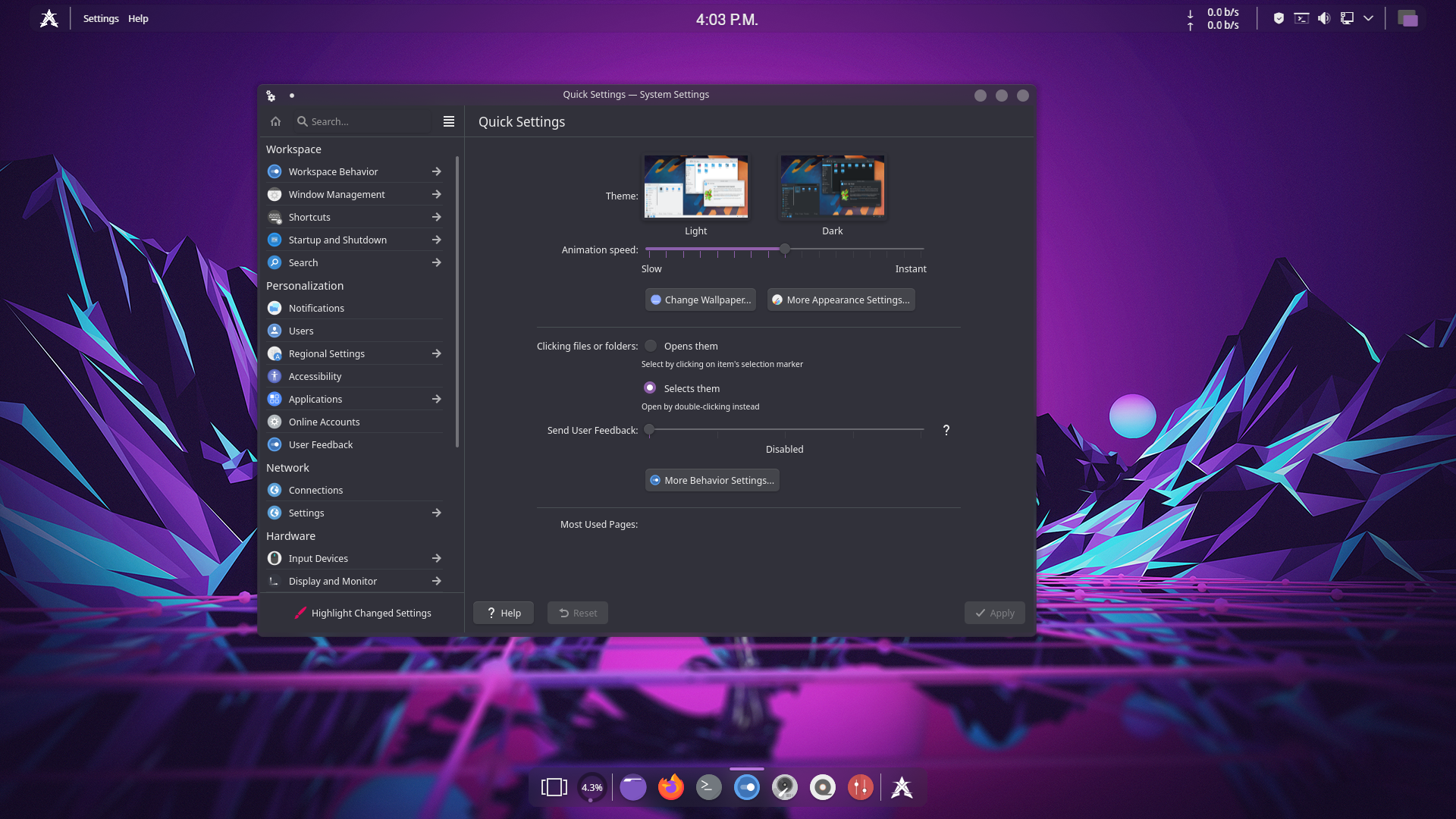Open Firefox from the dock
Image resolution: width=1456 pixels, height=819 pixels.
tap(670, 787)
